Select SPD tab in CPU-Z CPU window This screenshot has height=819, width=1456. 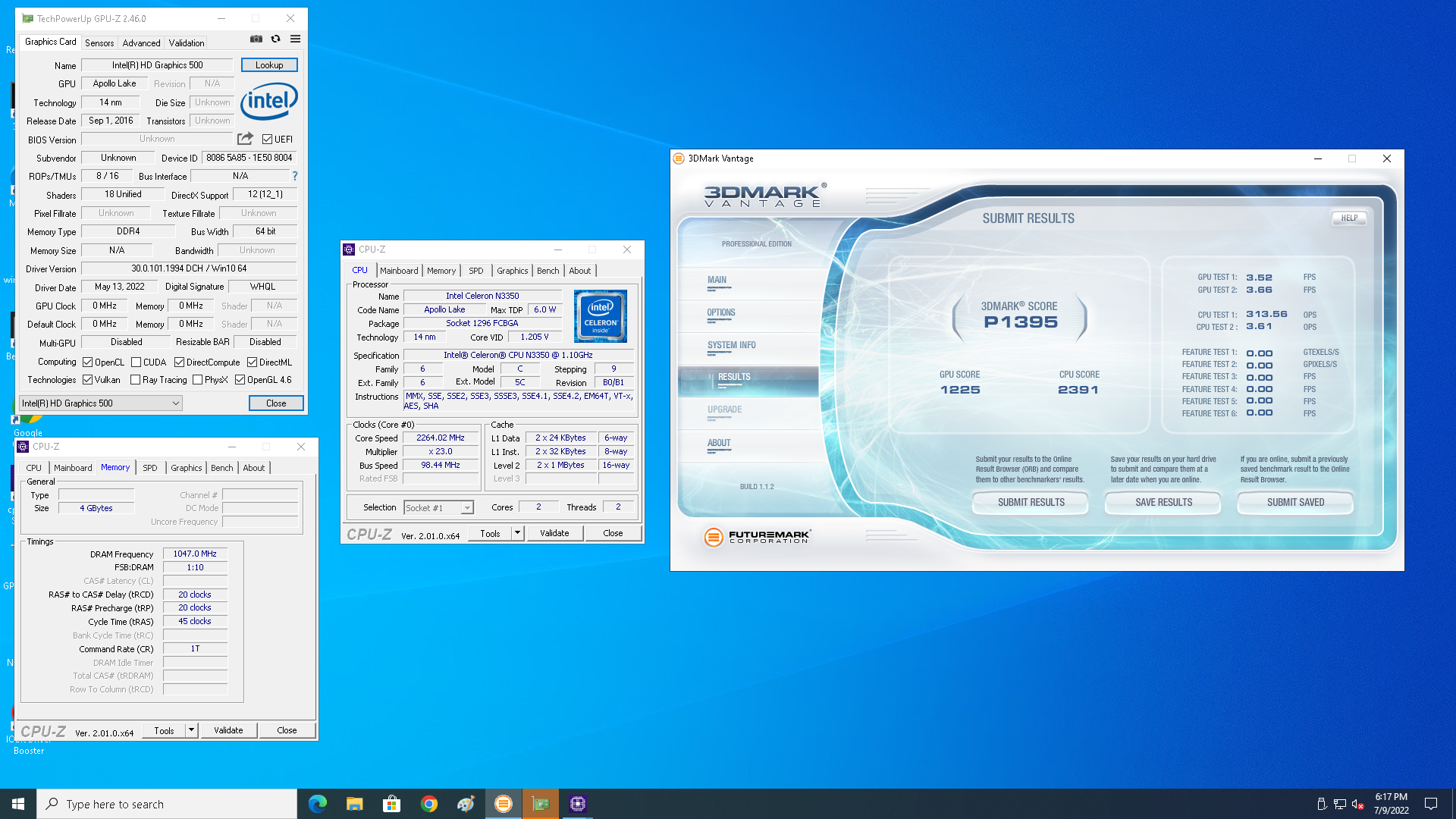coord(476,271)
